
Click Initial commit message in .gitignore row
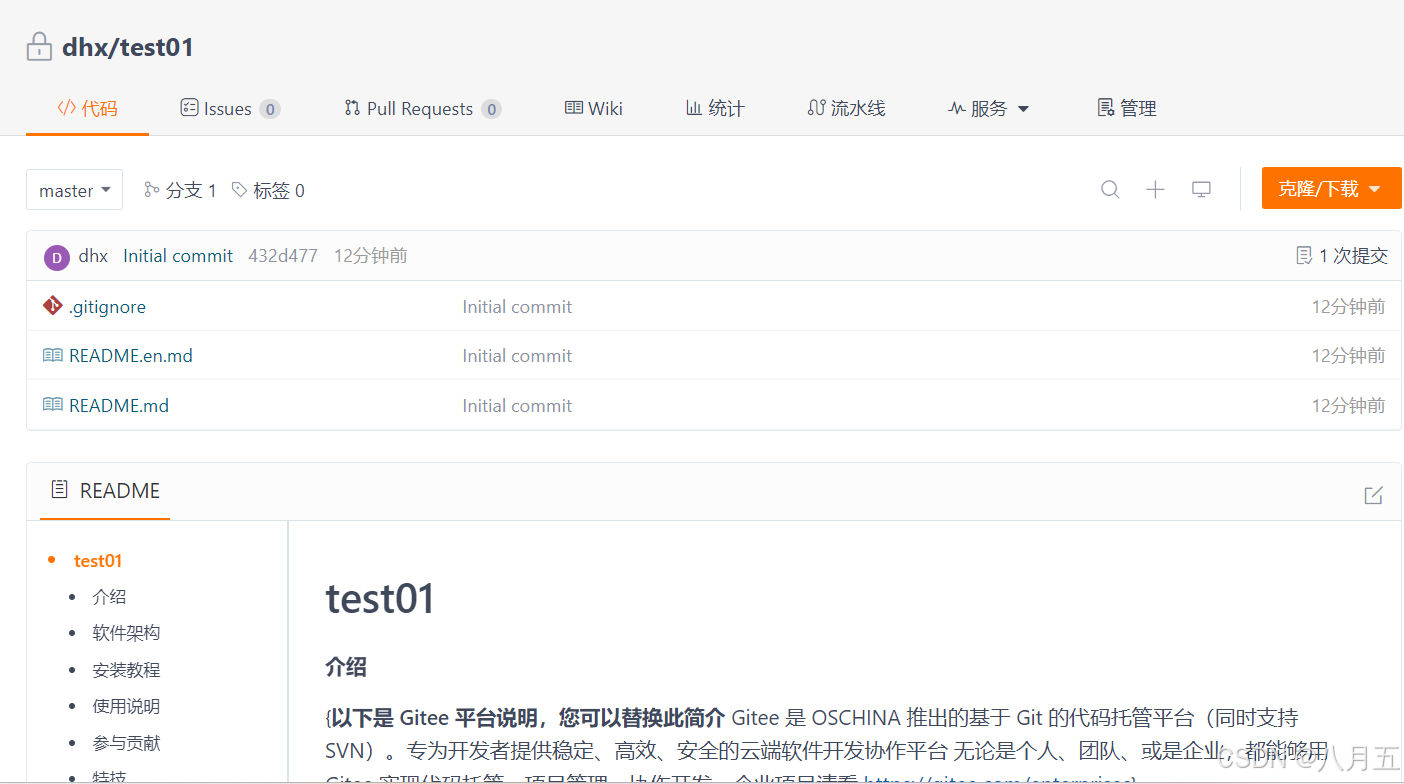517,307
